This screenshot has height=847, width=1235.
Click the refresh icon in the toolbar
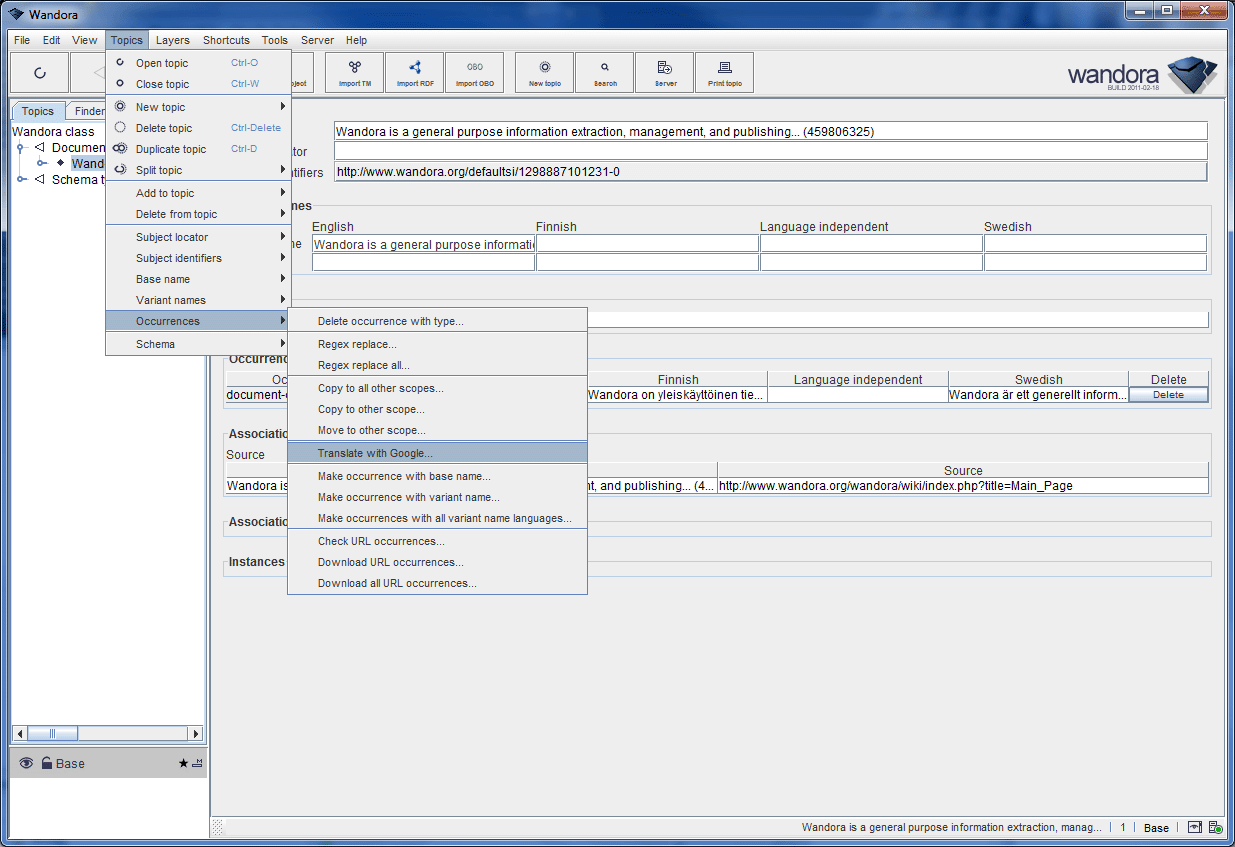pyautogui.click(x=40, y=73)
